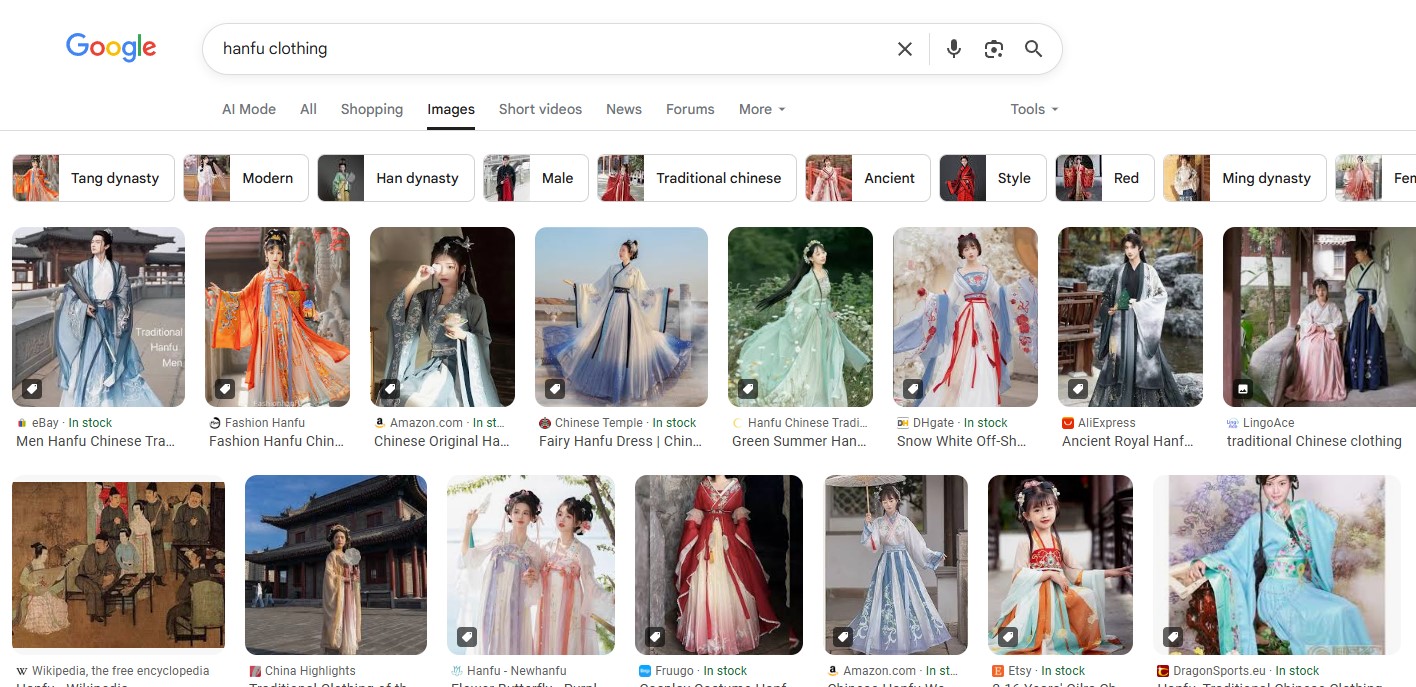Click the DHgate favicon icon
This screenshot has height=687, width=1416.
point(903,423)
